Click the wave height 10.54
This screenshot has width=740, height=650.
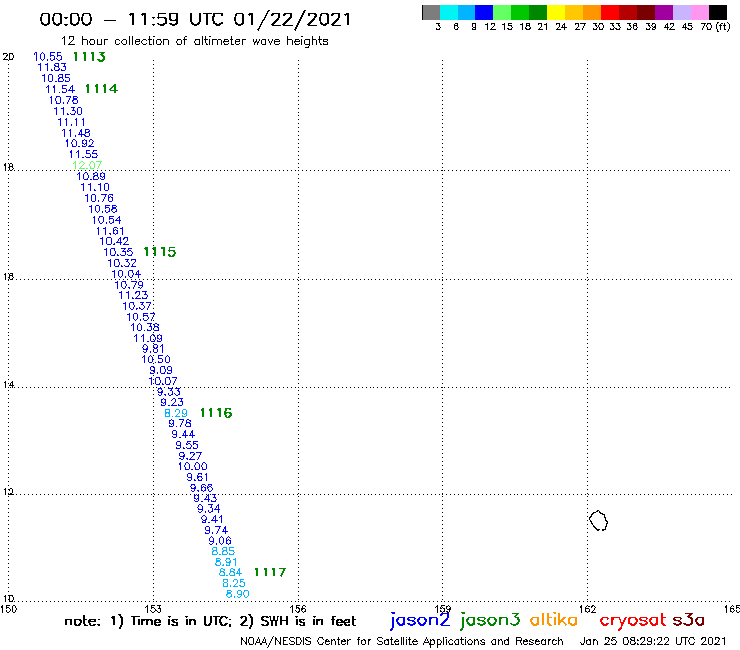pos(107,220)
